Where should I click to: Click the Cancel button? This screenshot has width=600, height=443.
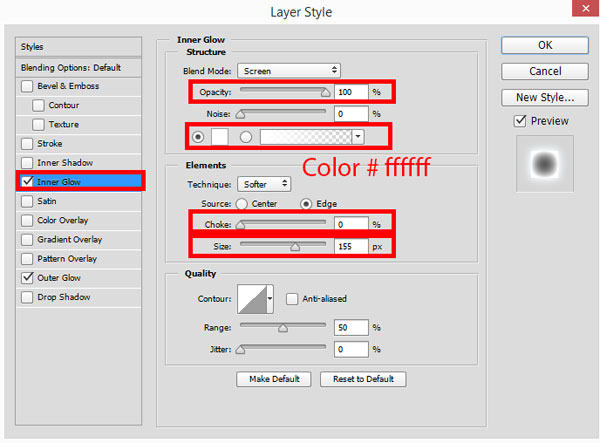point(545,71)
